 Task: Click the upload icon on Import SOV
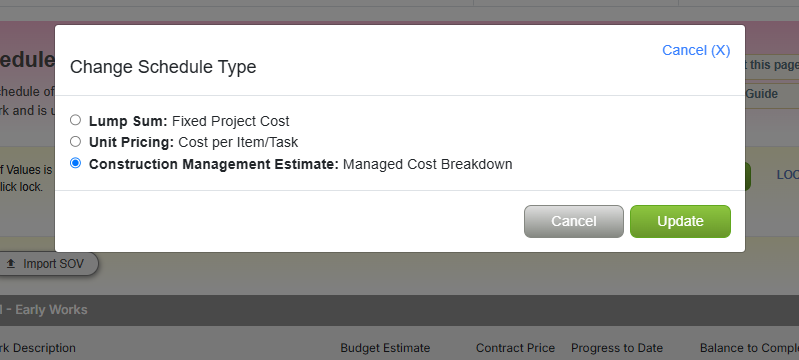pyautogui.click(x=11, y=264)
